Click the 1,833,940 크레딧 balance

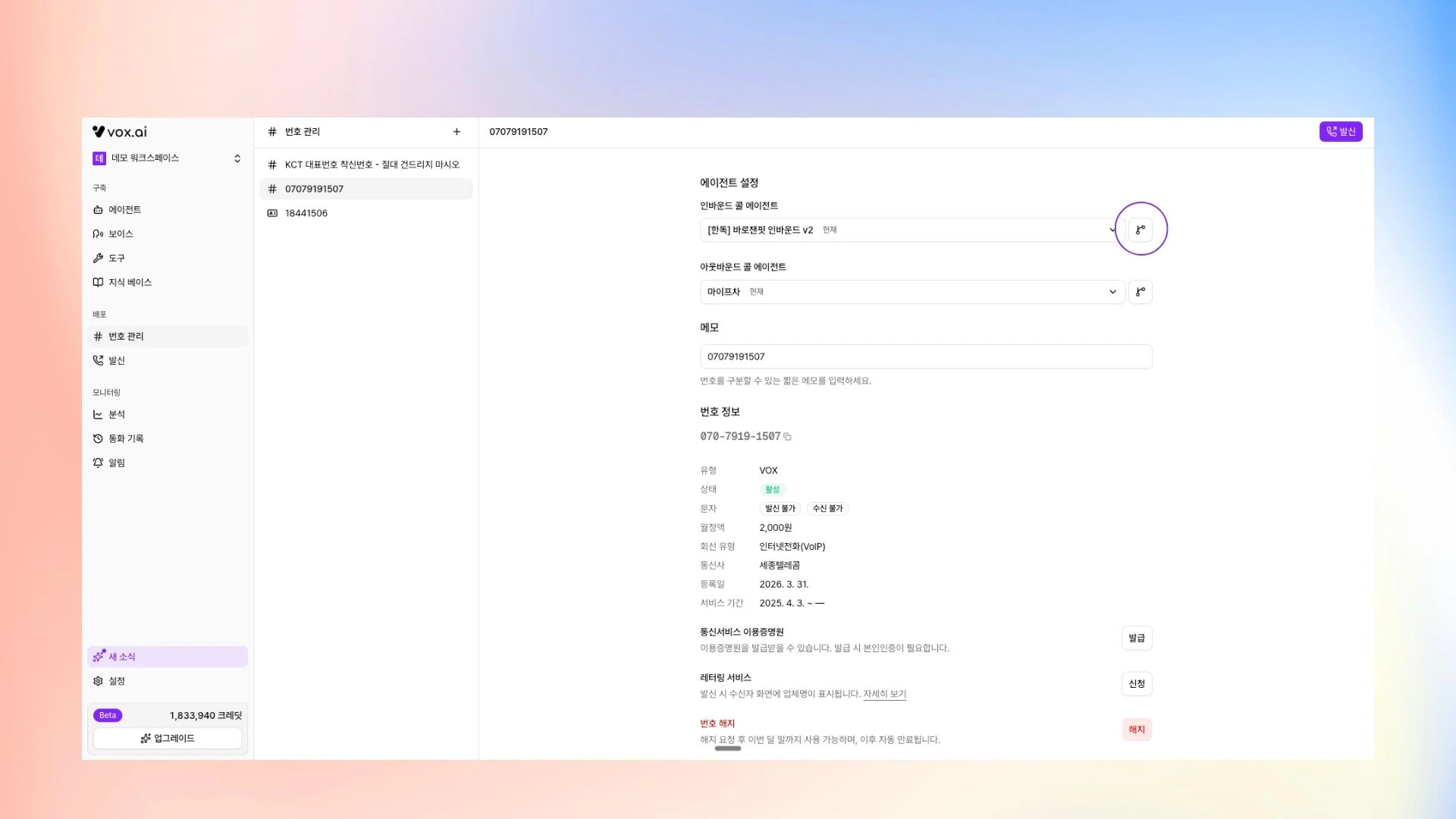point(206,715)
